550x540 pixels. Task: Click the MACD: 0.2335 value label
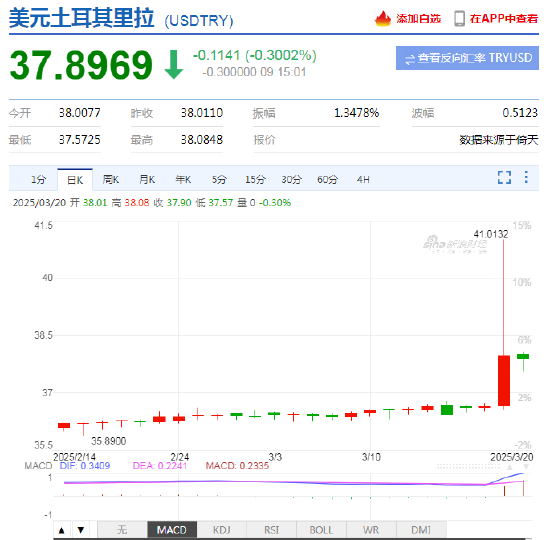[237, 466]
